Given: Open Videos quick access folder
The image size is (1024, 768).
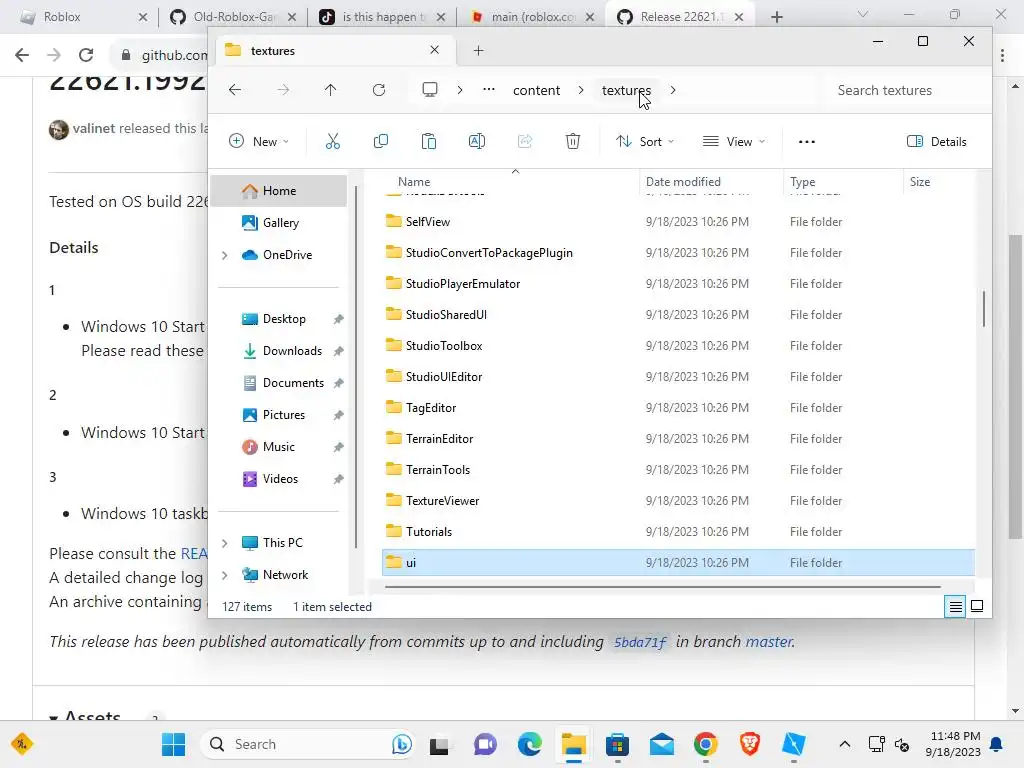Looking at the screenshot, I should point(279,479).
